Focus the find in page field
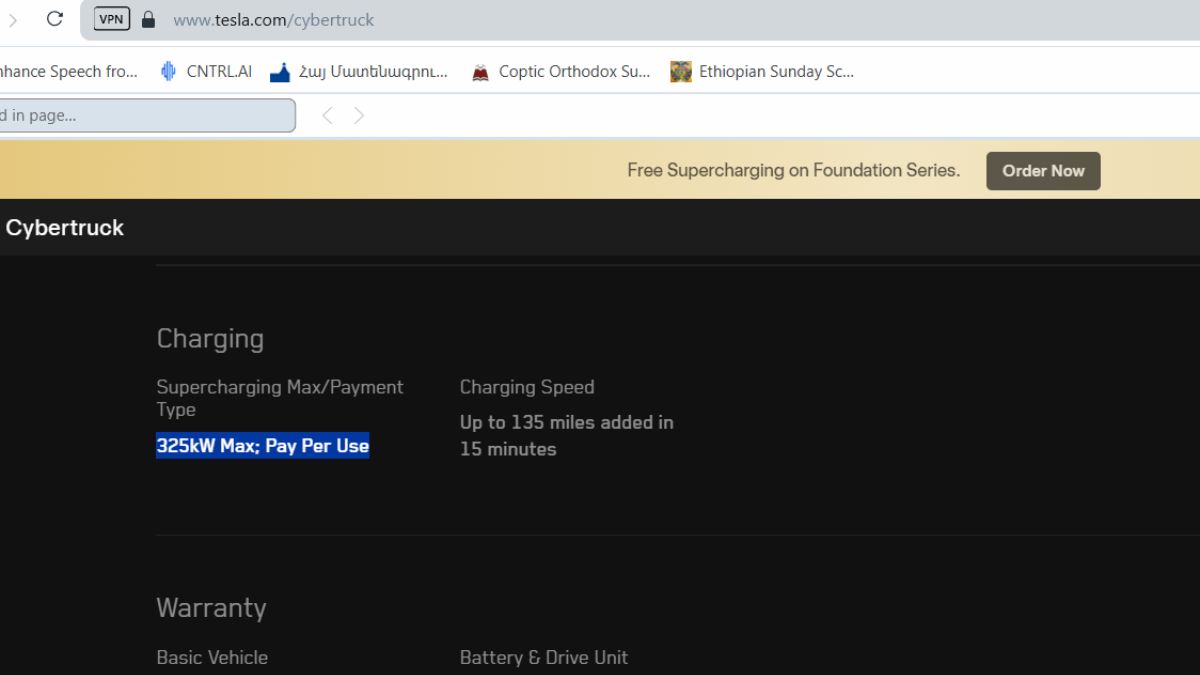 pyautogui.click(x=145, y=116)
